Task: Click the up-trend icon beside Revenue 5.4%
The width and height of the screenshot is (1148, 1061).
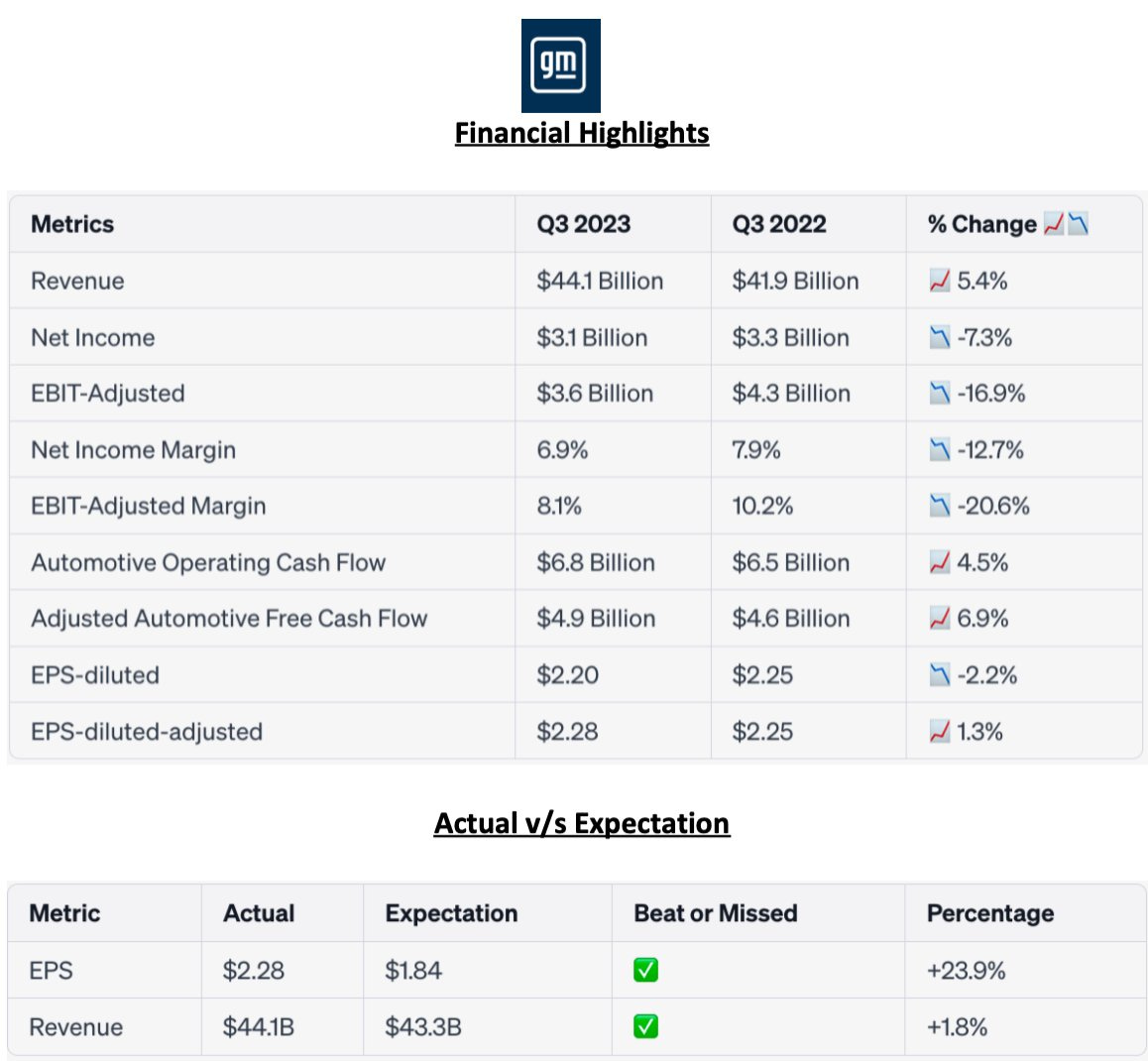Action: (x=939, y=282)
